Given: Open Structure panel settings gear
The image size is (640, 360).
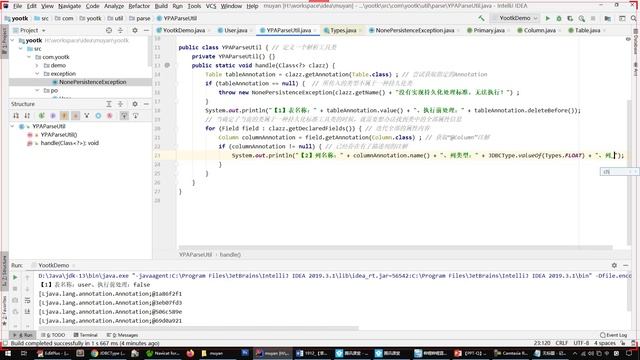Looking at the screenshot, I should [135, 104].
